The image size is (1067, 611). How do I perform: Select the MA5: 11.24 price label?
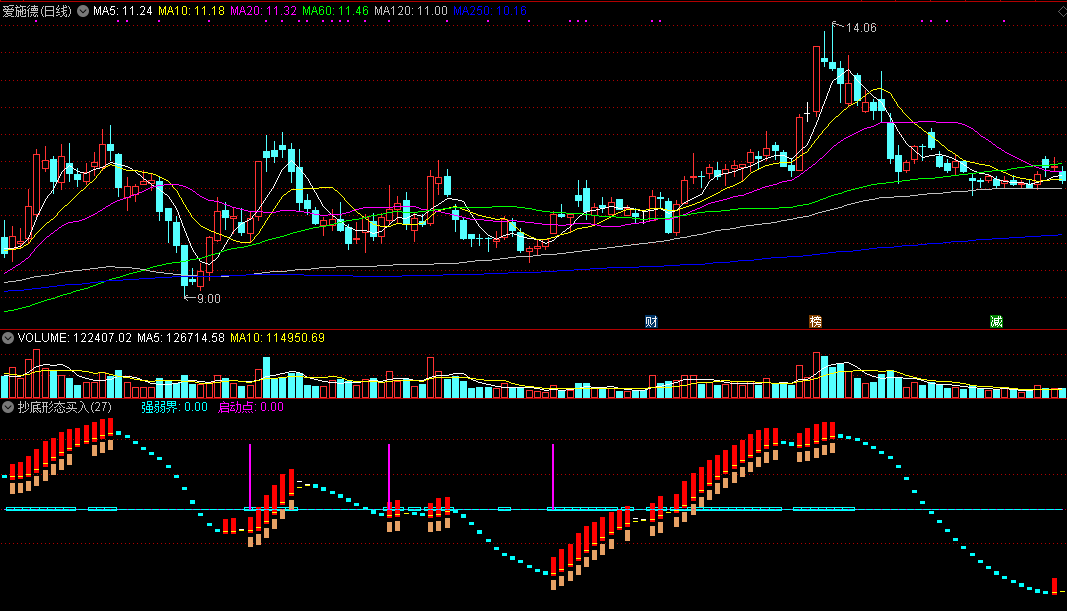pyautogui.click(x=122, y=11)
